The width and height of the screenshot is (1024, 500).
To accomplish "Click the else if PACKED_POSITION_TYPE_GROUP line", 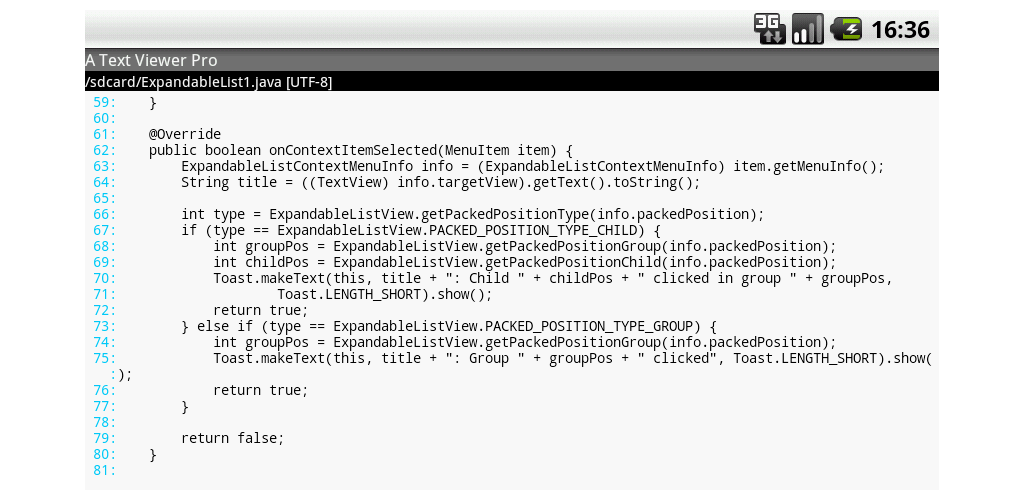I will (x=449, y=326).
